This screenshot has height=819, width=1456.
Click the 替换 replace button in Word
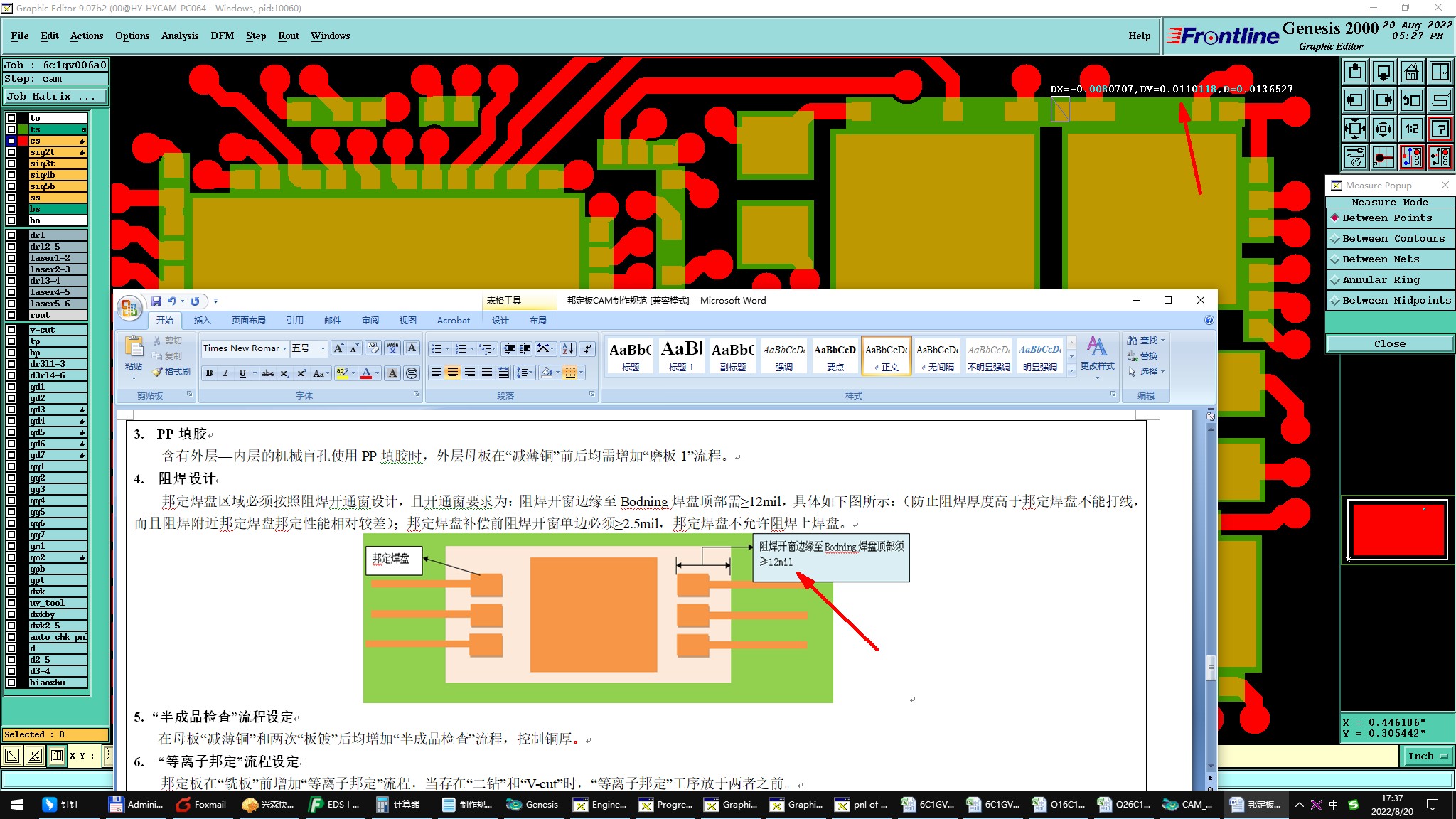point(1143,356)
